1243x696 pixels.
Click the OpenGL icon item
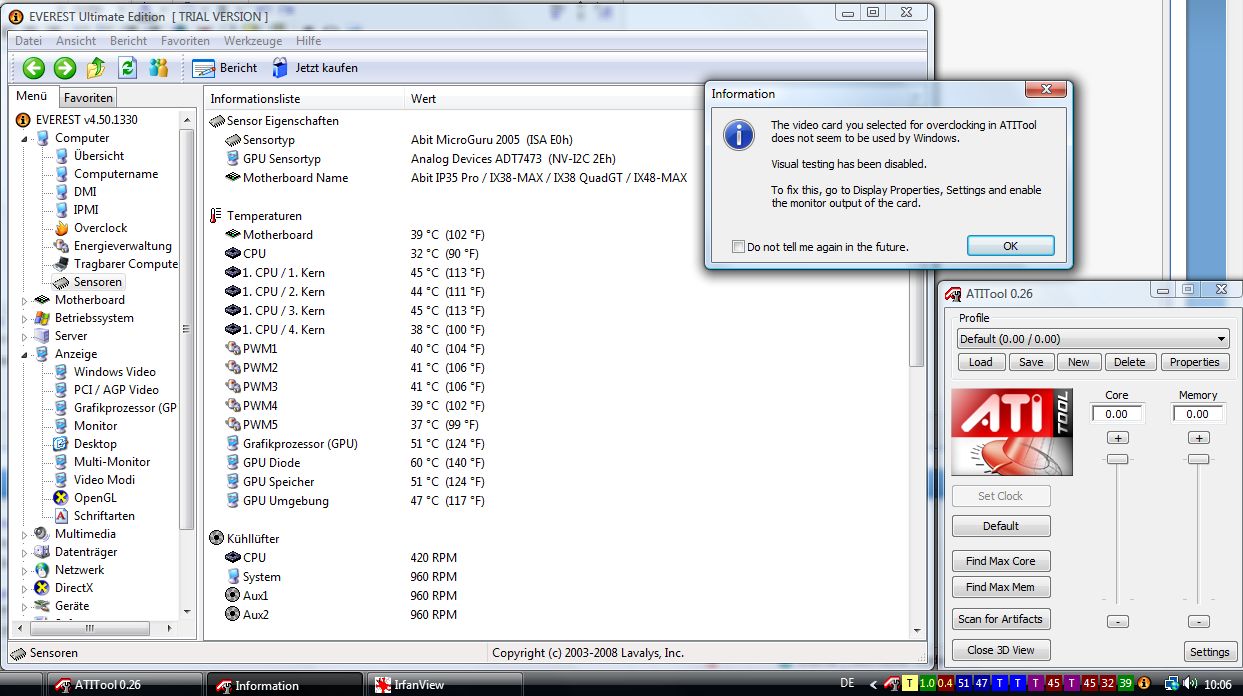[x=62, y=498]
